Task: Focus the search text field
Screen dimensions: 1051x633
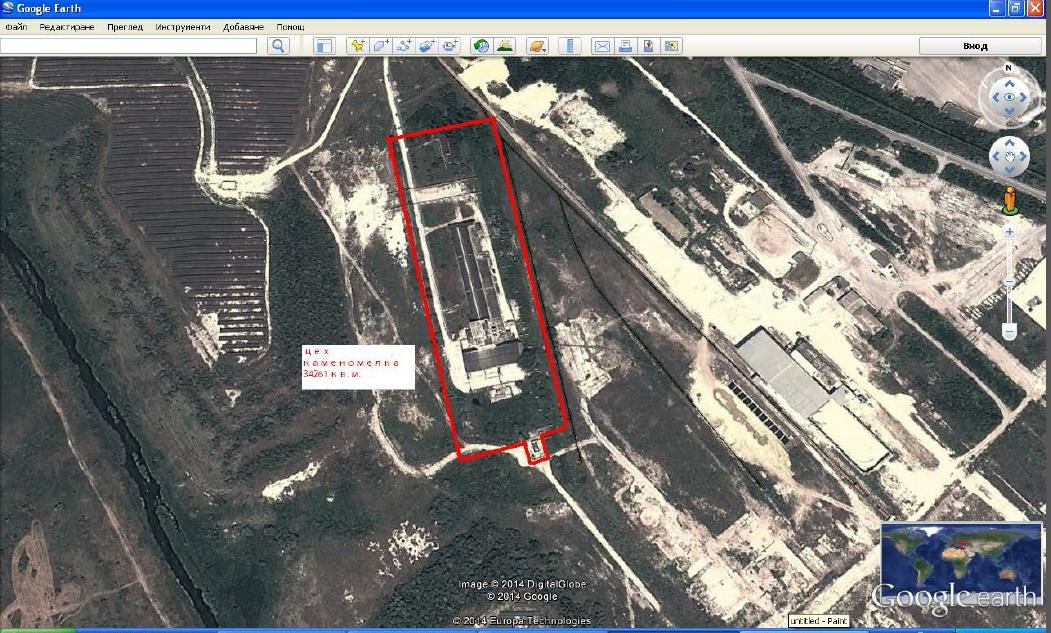Action: 128,46
